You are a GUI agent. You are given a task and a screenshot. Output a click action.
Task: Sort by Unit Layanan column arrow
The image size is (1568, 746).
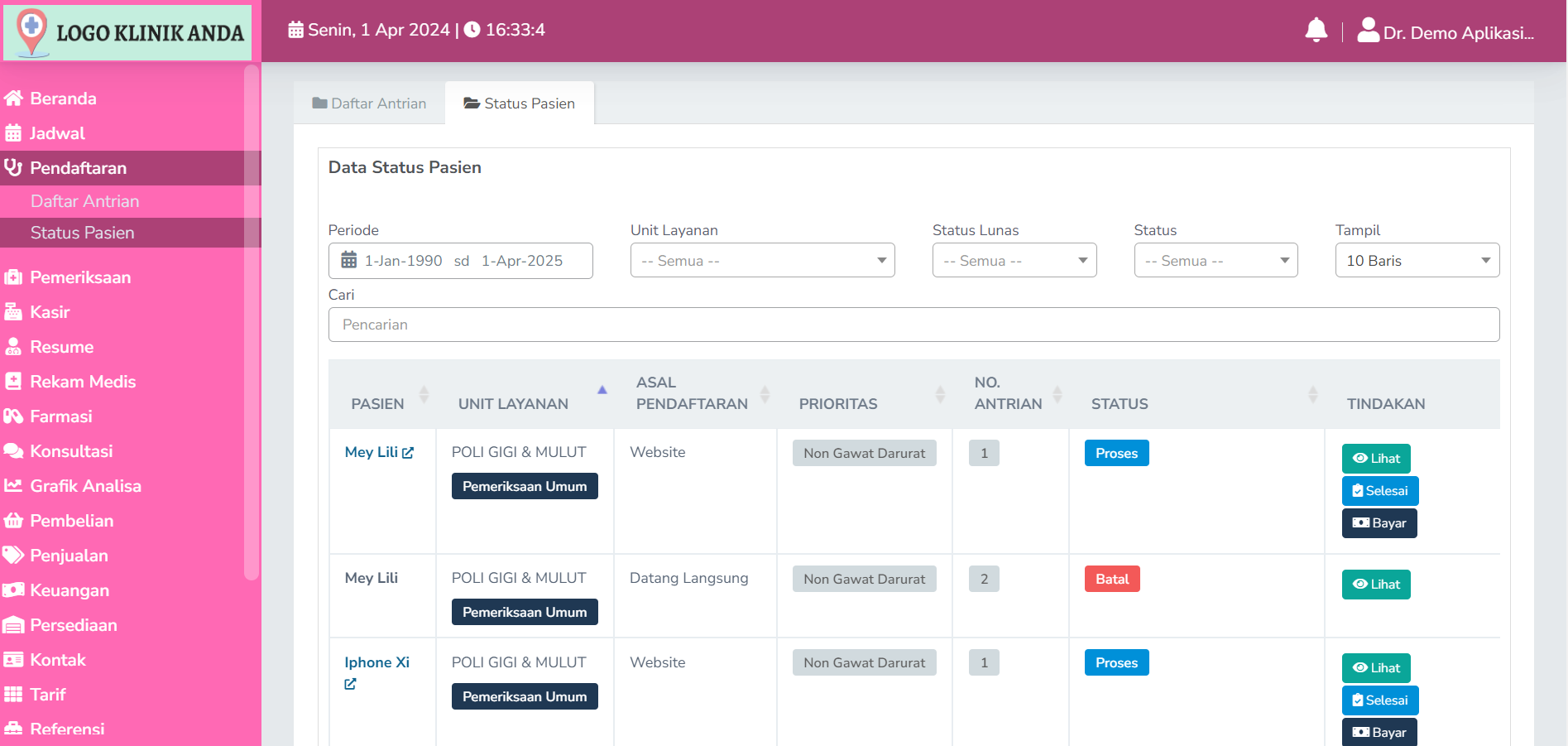click(602, 390)
